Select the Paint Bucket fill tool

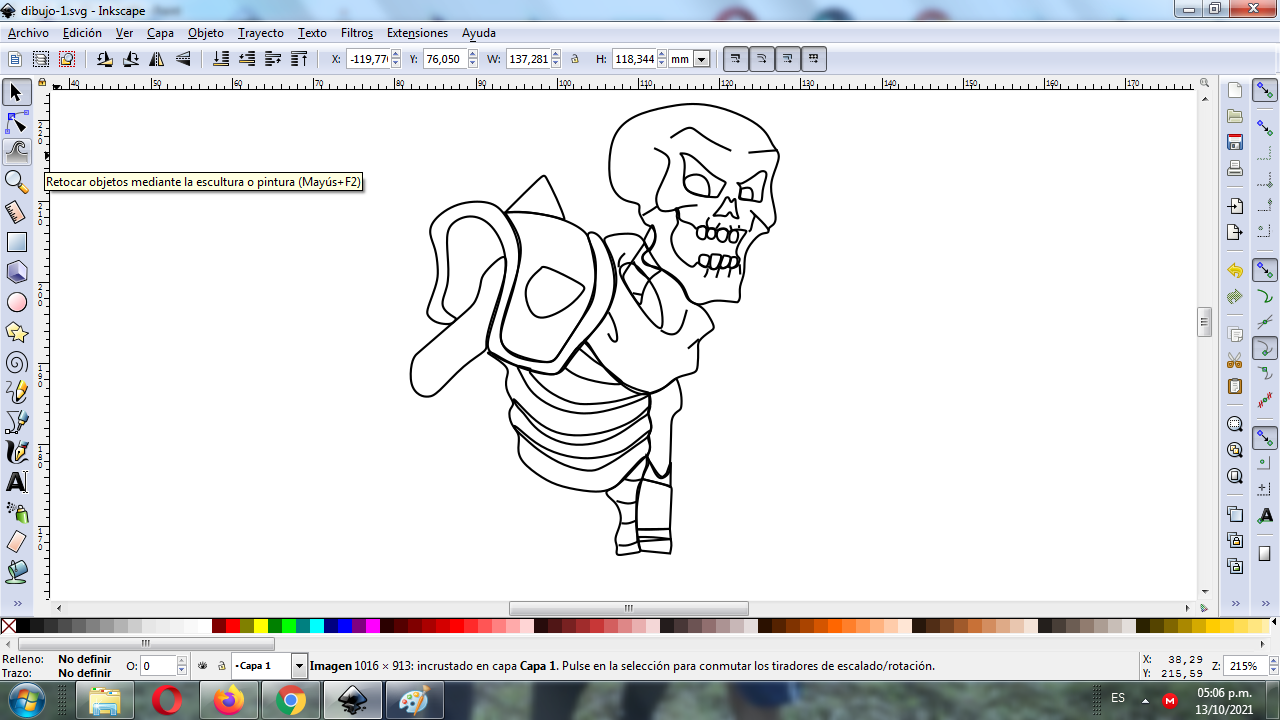[x=16, y=572]
